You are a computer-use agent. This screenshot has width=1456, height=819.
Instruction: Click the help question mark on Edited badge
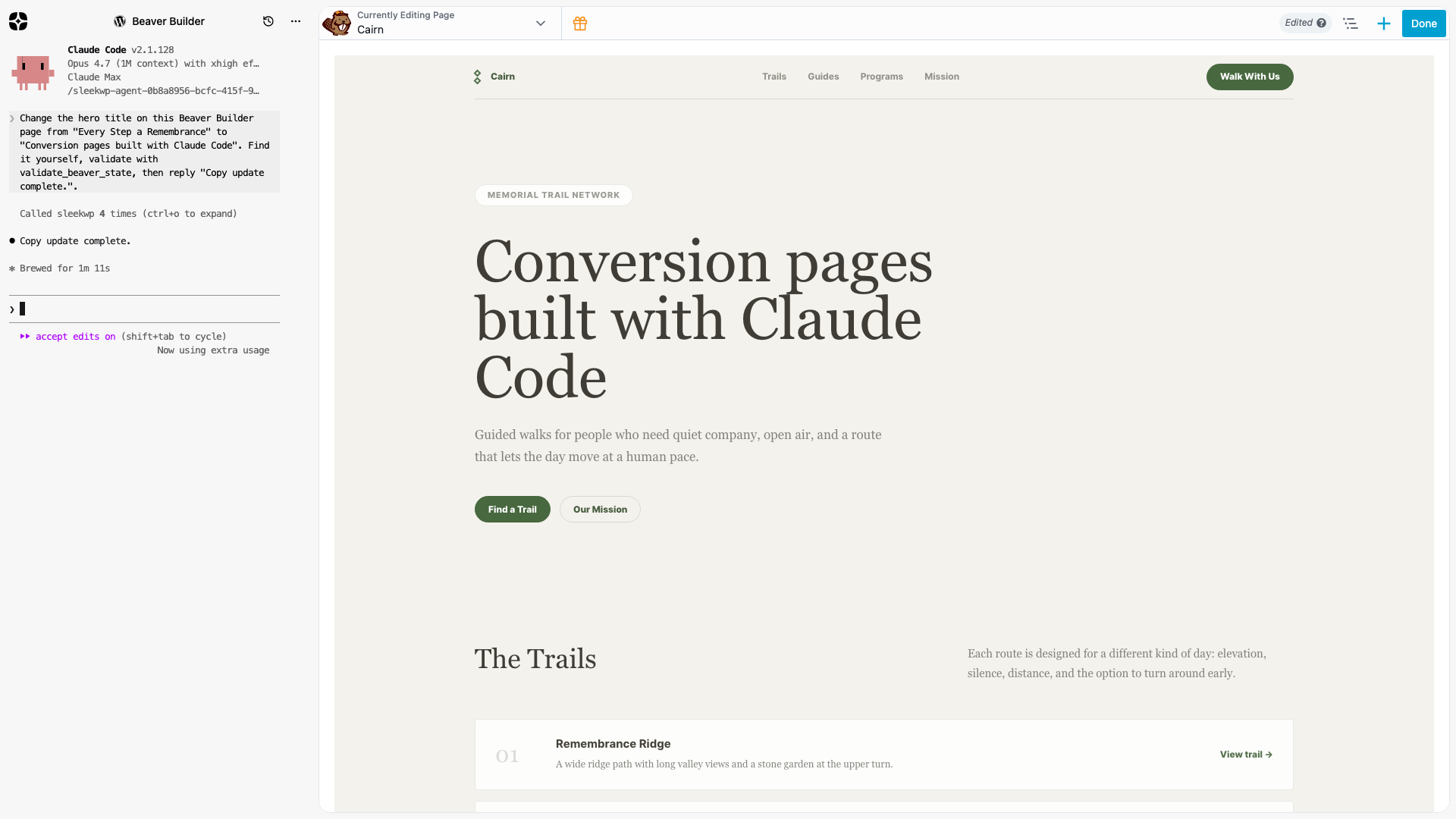(1322, 23)
